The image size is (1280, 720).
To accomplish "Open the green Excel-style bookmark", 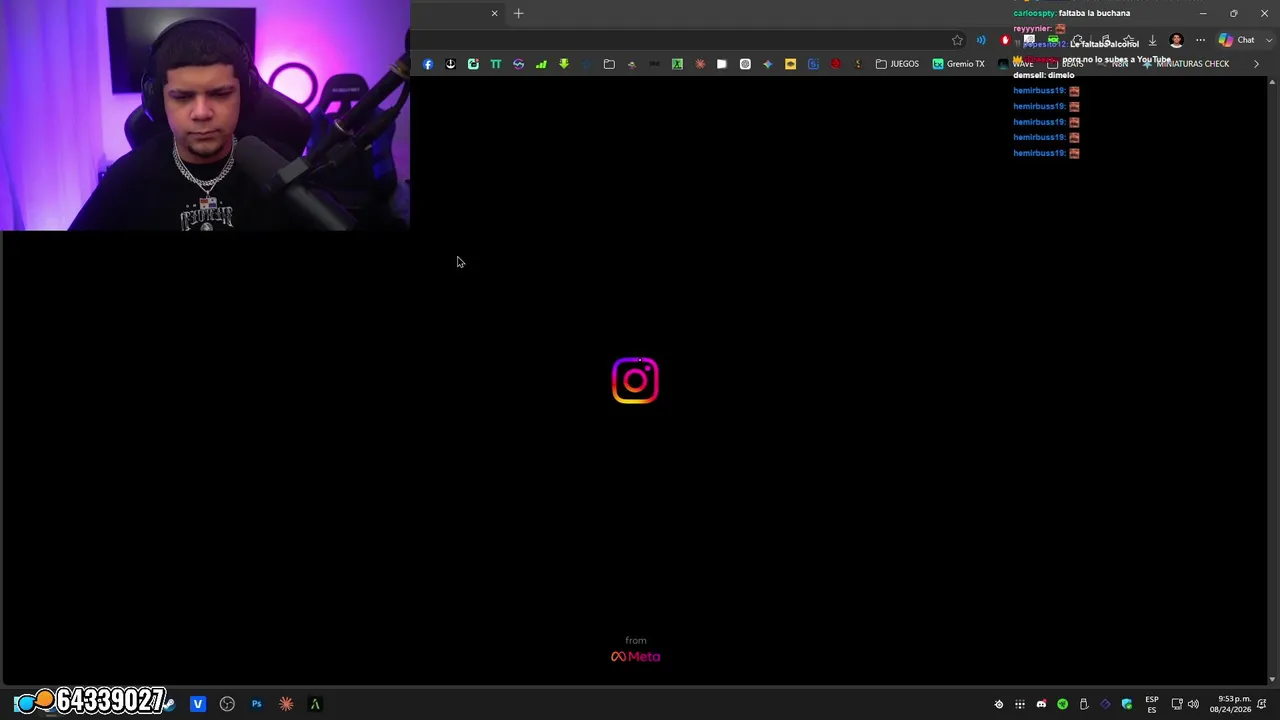I will 677,64.
